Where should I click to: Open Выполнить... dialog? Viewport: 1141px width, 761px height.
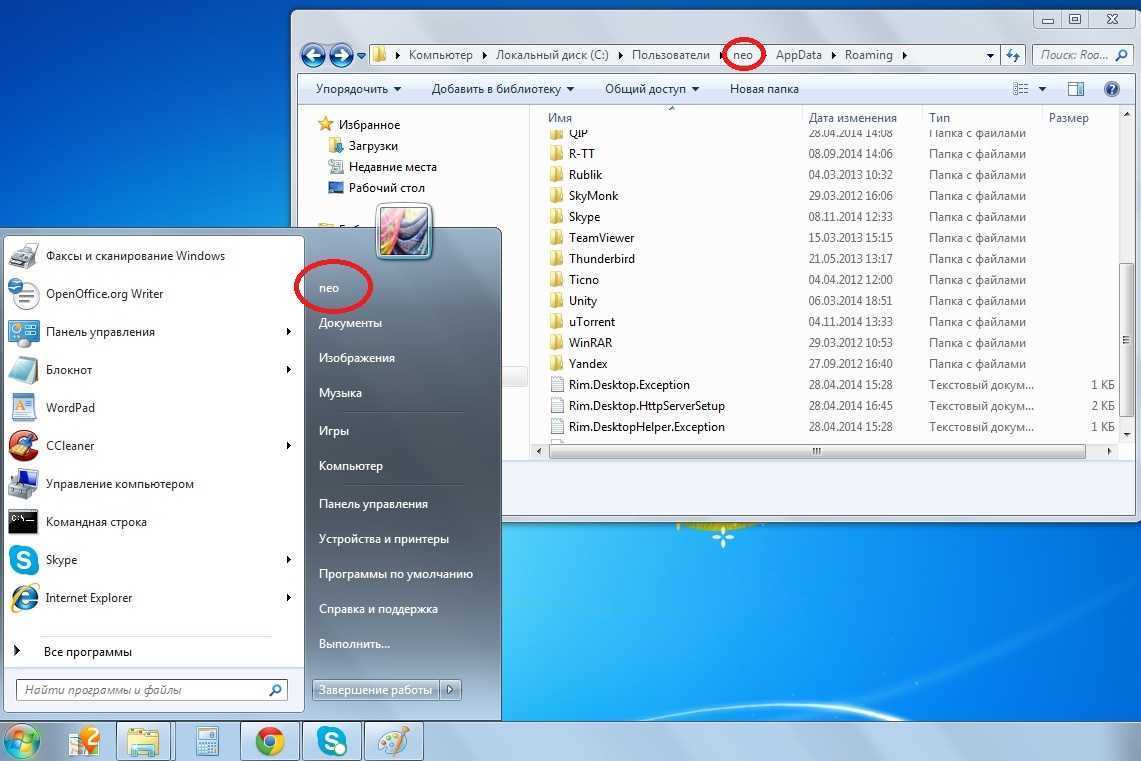click(x=354, y=644)
